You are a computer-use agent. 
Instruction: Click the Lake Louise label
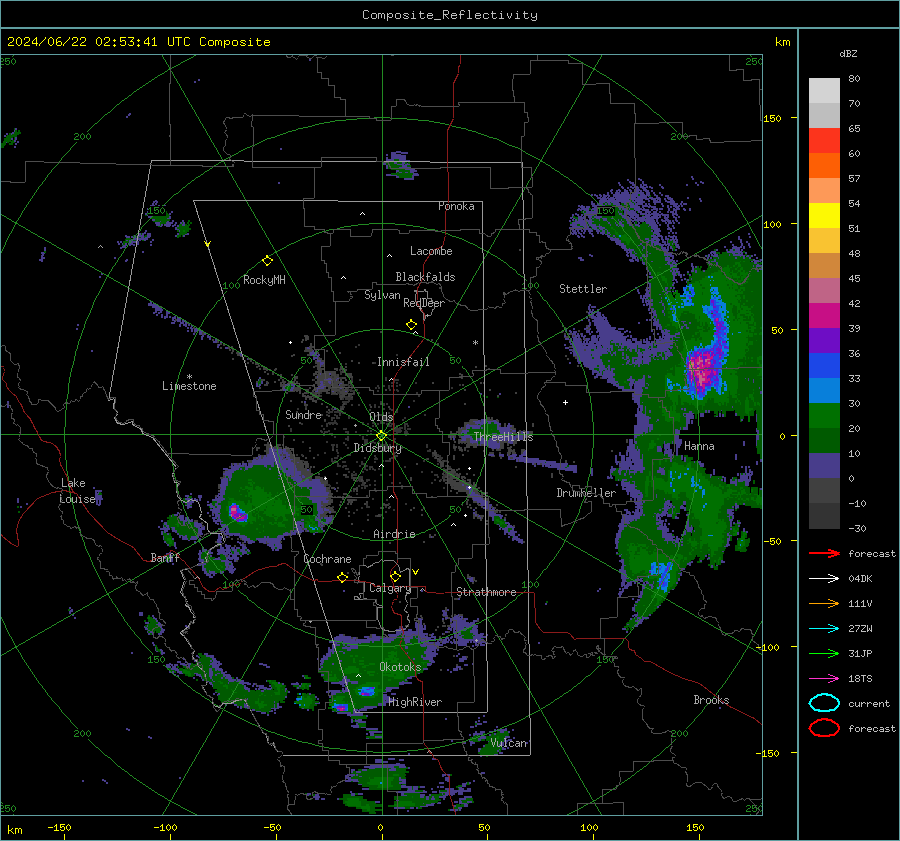point(79,491)
